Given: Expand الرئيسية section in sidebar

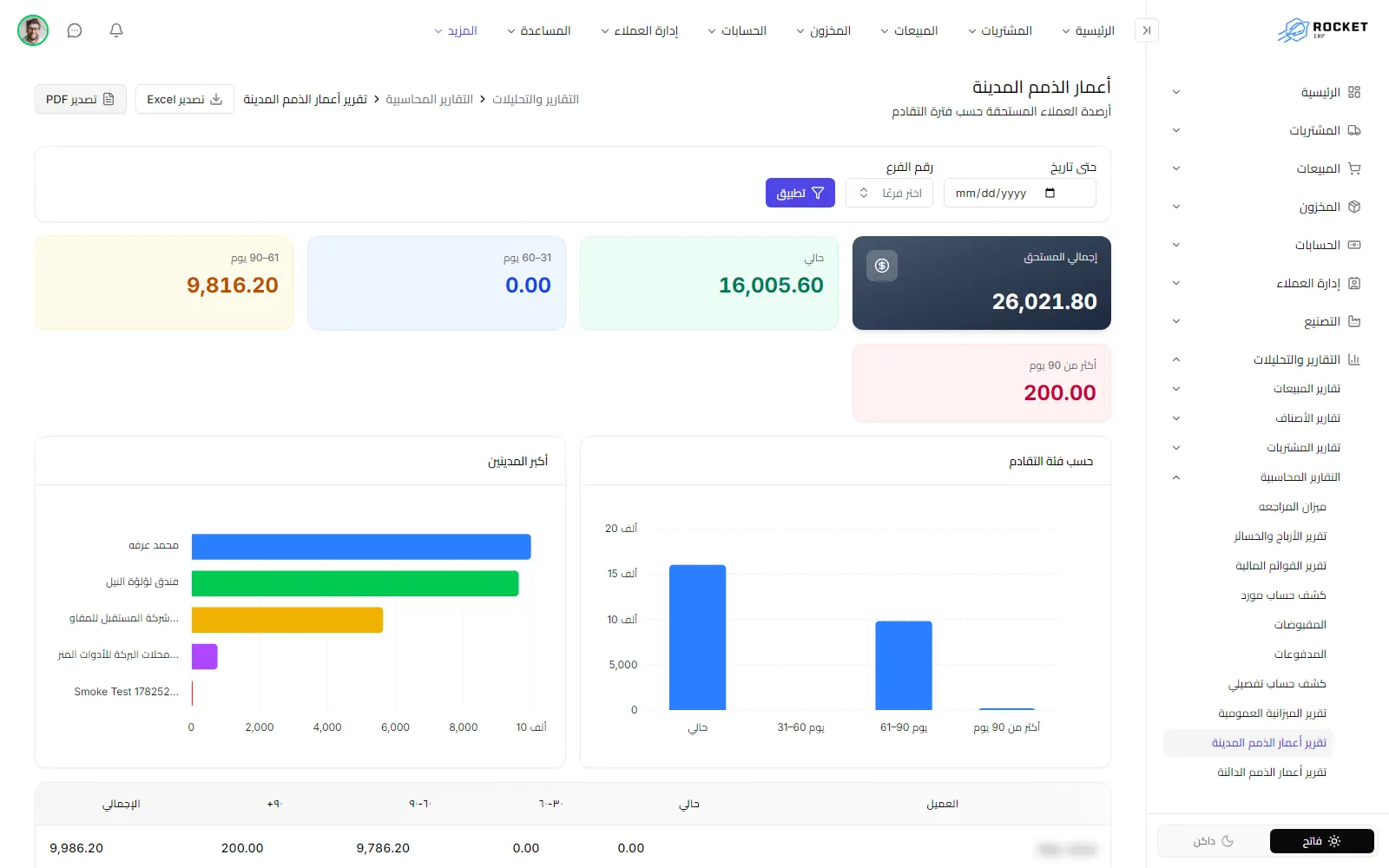Looking at the screenshot, I should coord(1176,92).
